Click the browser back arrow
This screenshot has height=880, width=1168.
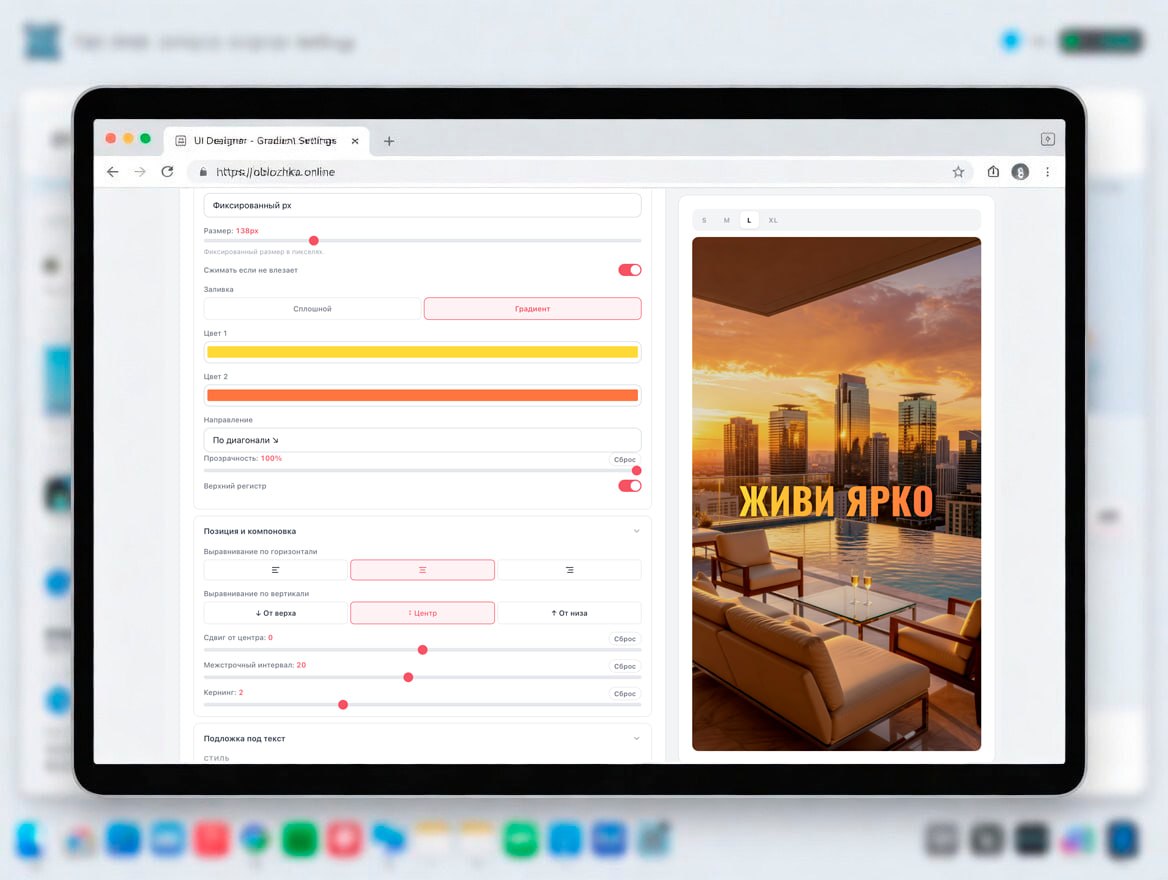[x=113, y=172]
